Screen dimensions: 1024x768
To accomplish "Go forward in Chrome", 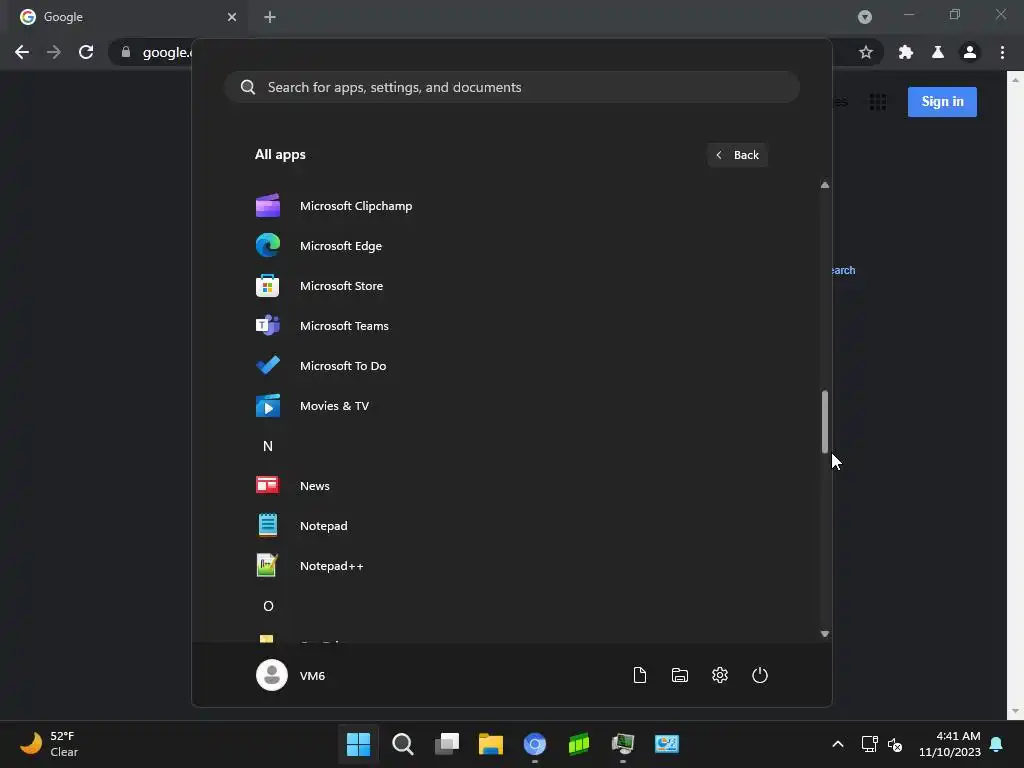I will tap(54, 52).
